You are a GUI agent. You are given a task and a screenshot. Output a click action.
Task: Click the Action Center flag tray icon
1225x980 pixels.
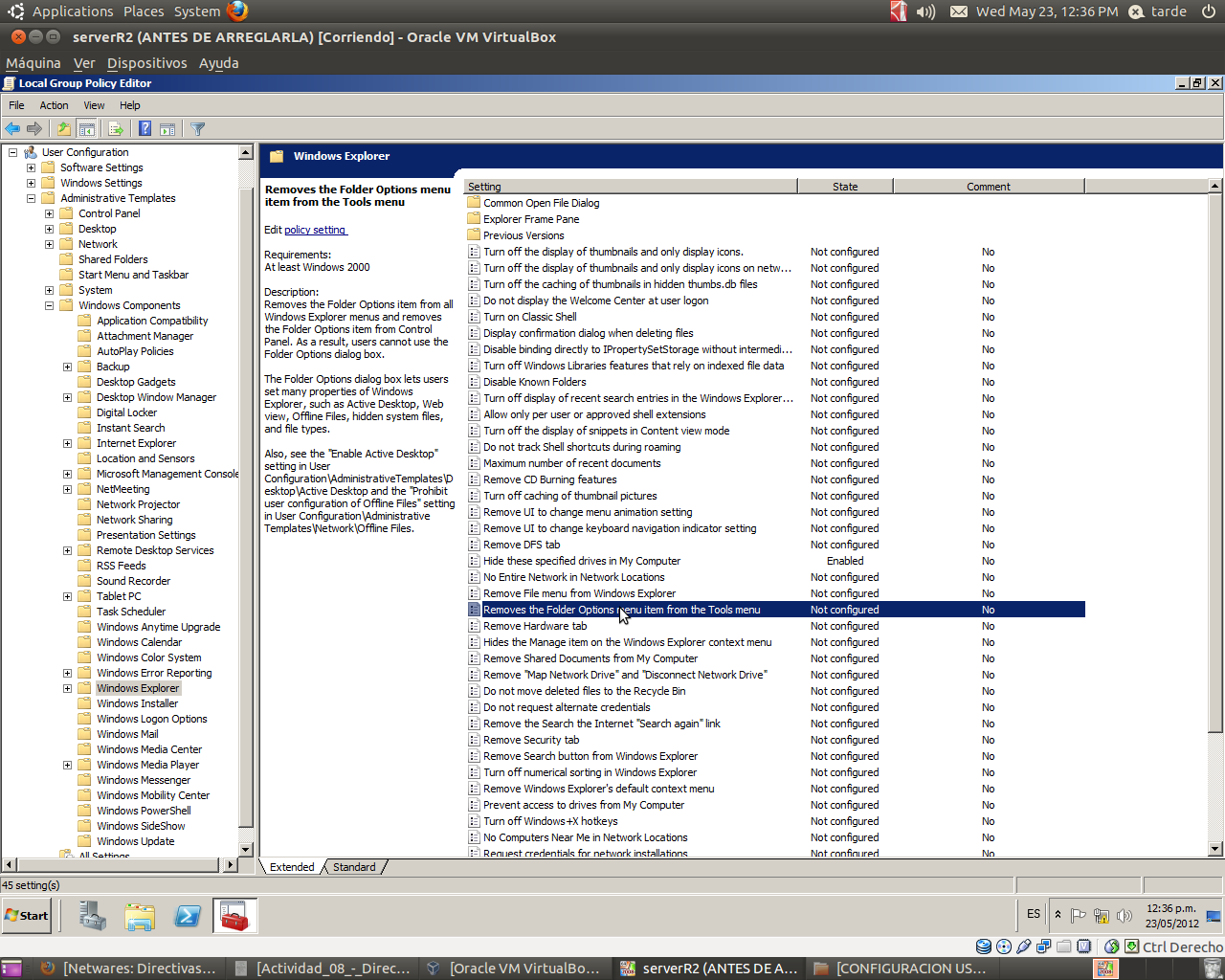click(x=1079, y=915)
